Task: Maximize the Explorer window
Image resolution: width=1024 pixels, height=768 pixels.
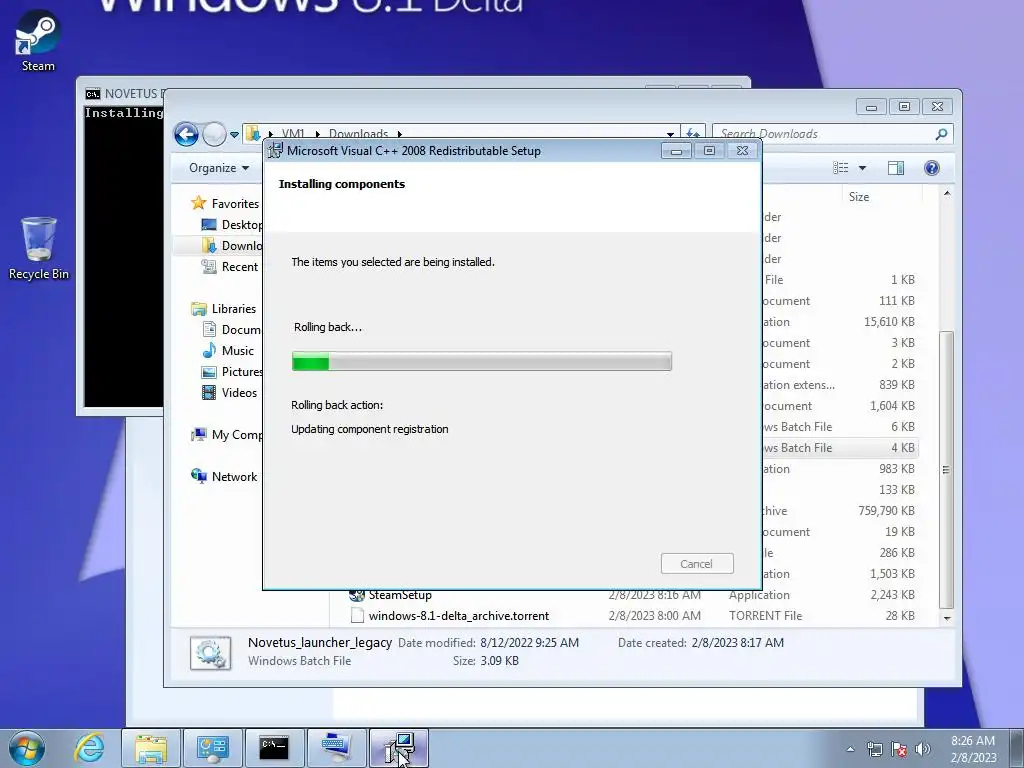Action: tap(904, 106)
